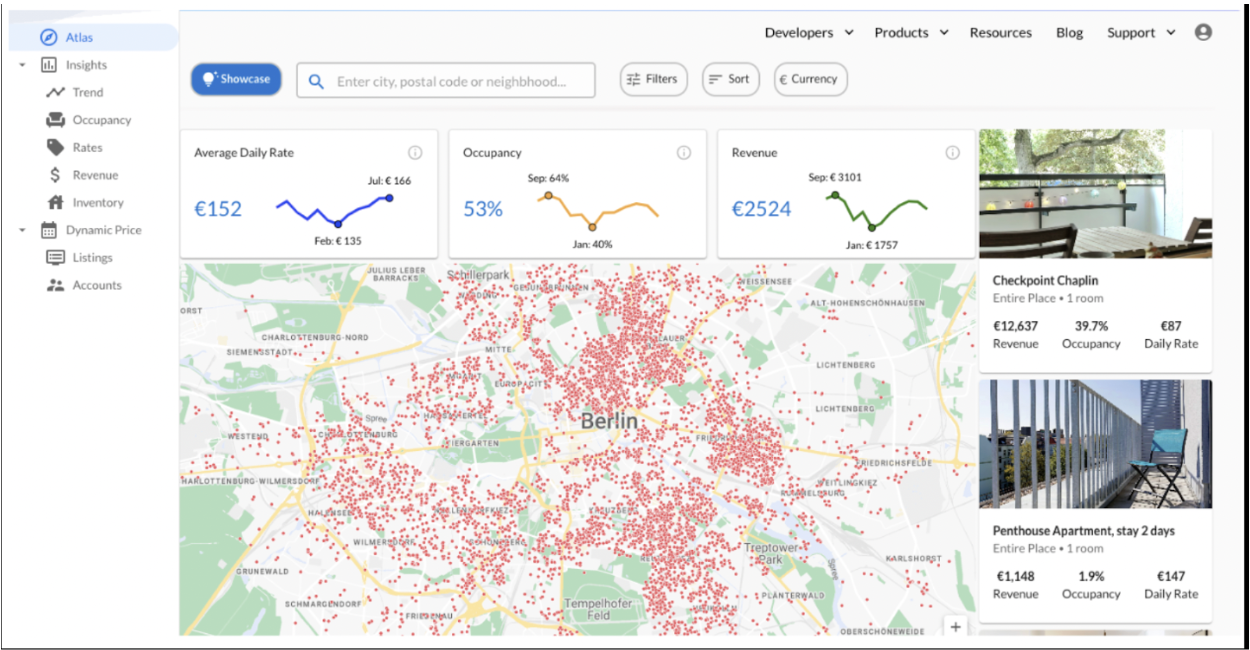Screen dimensions: 1250x650
Task: Click the Accounts people icon
Action: click(55, 284)
